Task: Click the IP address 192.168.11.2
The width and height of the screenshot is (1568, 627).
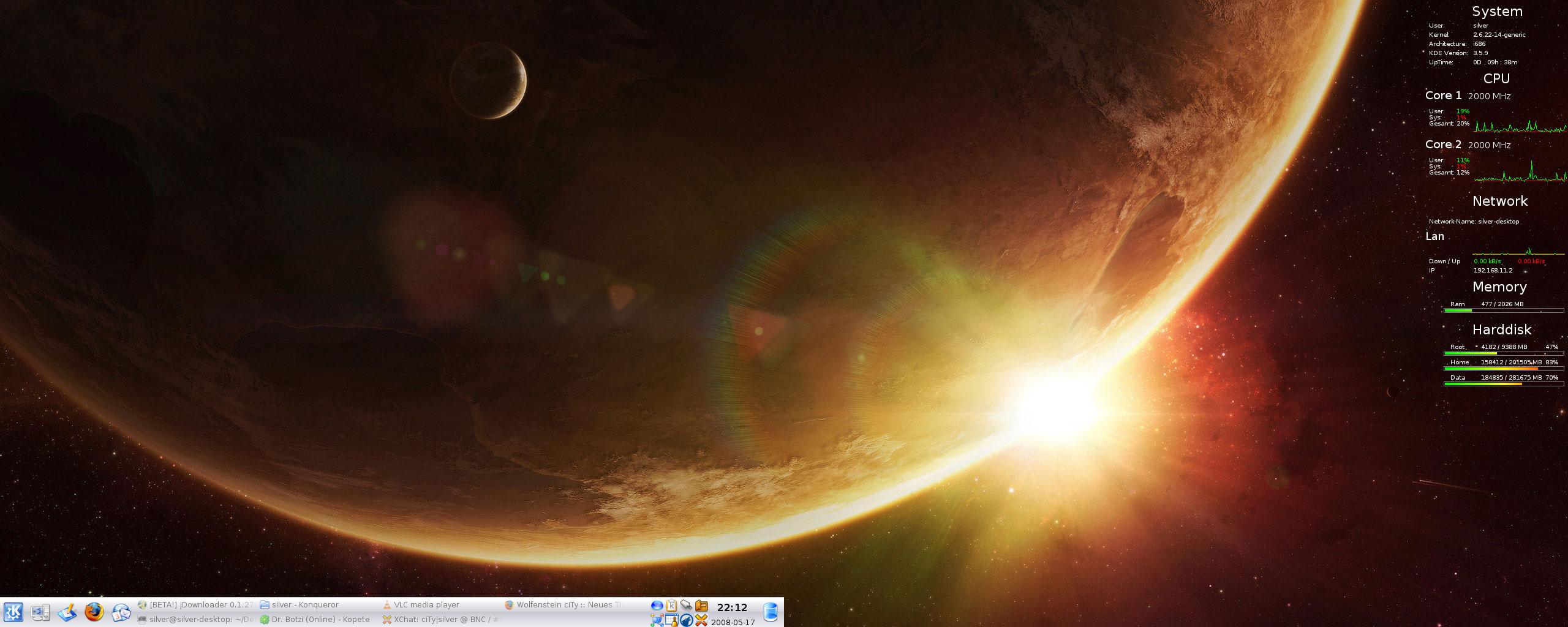Action: pos(1493,271)
